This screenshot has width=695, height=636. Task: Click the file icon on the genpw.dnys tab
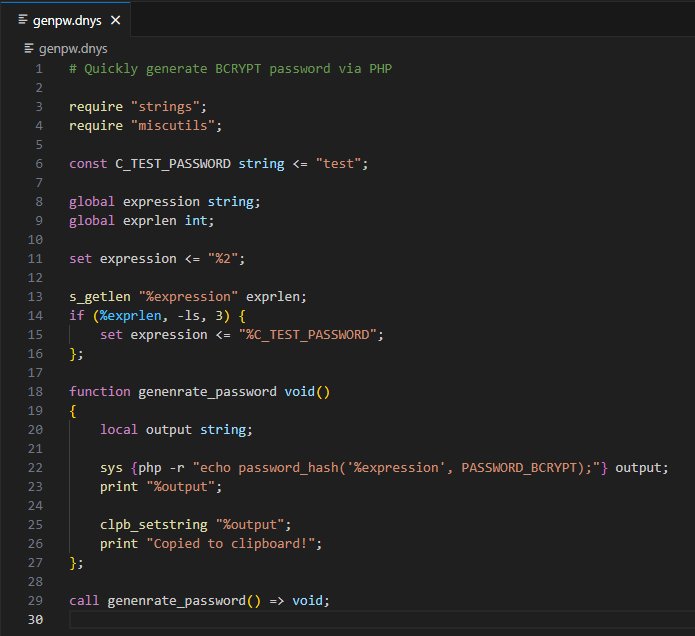[x=23, y=20]
